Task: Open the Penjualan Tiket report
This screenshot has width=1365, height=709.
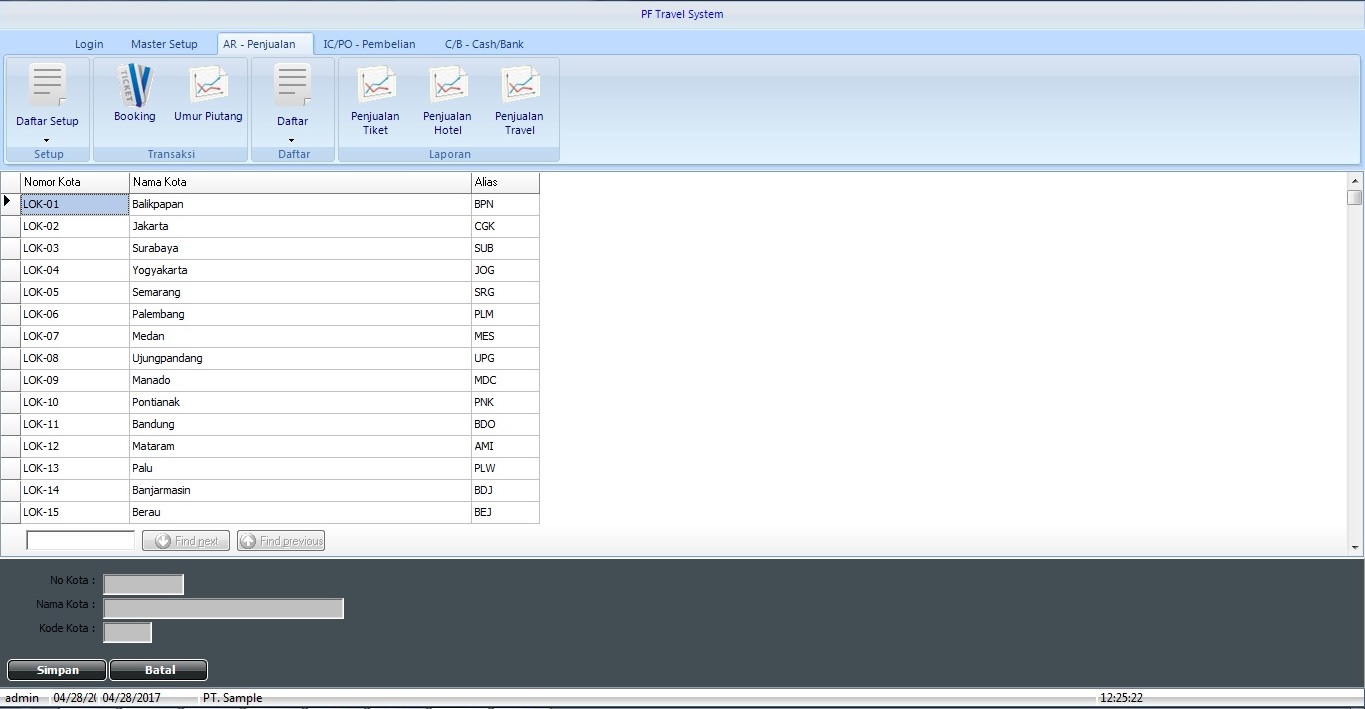Action: click(x=376, y=86)
